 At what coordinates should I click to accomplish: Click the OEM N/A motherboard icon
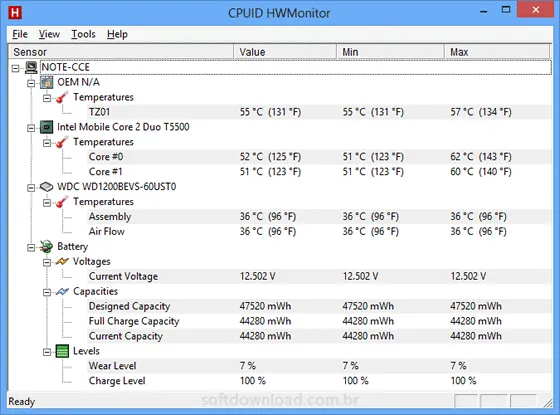(46, 82)
